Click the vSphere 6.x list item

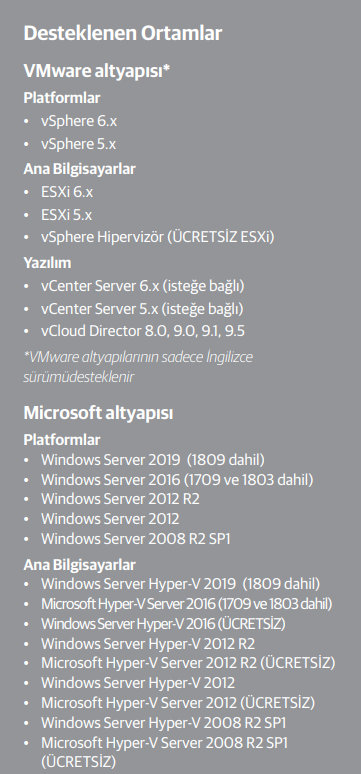pyautogui.click(x=79, y=121)
